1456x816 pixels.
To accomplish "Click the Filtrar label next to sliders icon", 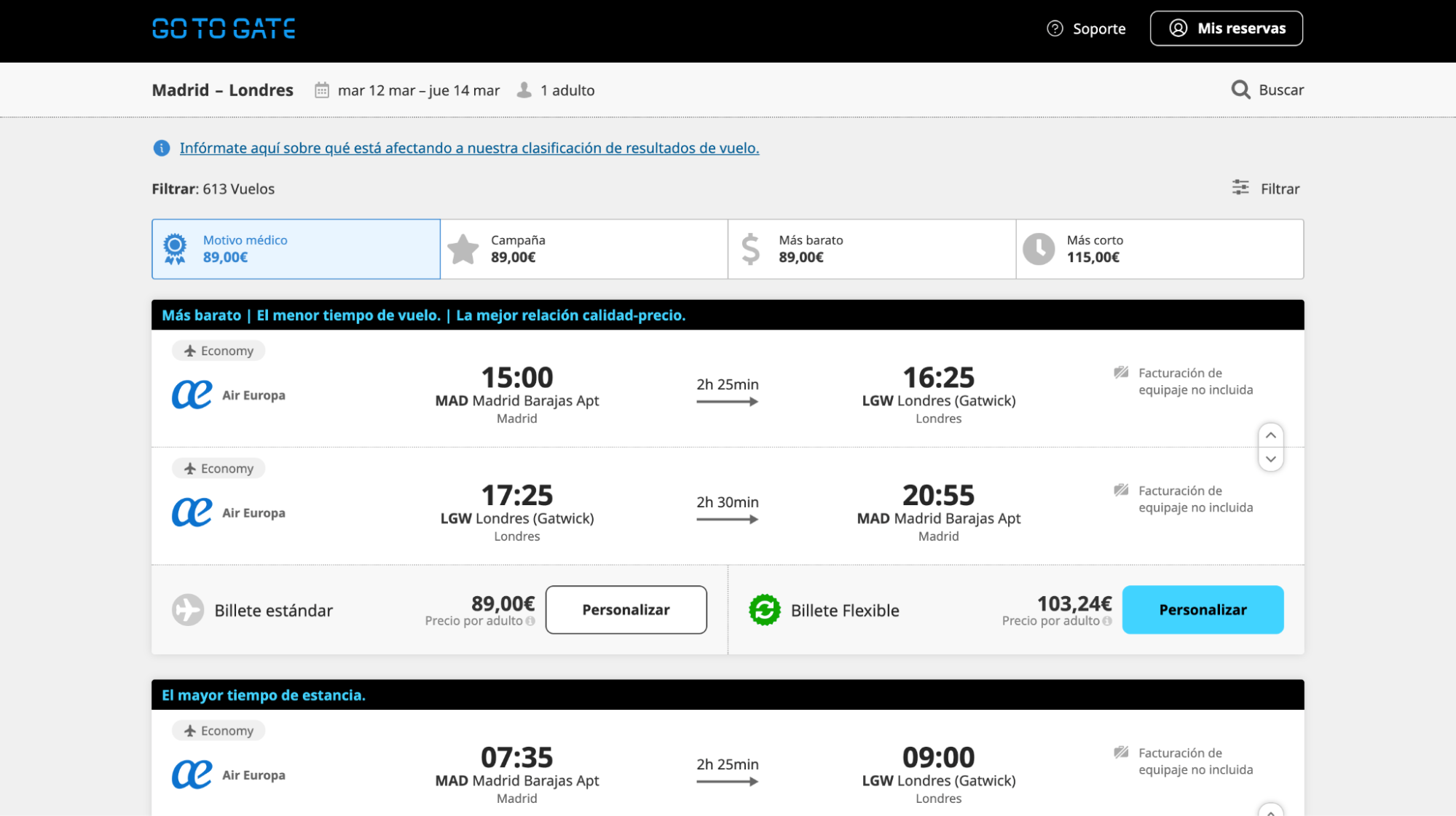I will tap(1280, 189).
